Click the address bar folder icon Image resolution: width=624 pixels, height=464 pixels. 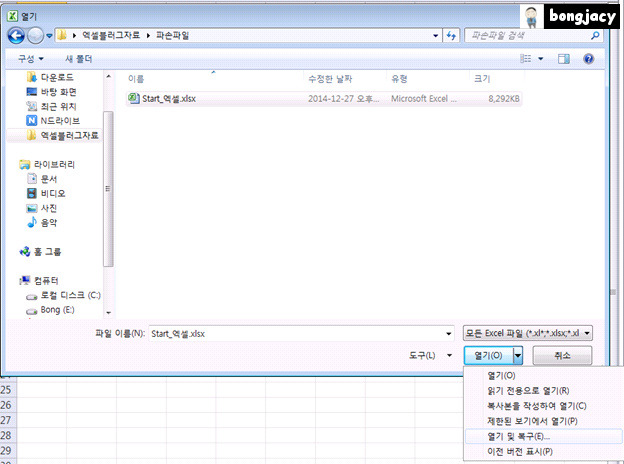tap(61, 35)
